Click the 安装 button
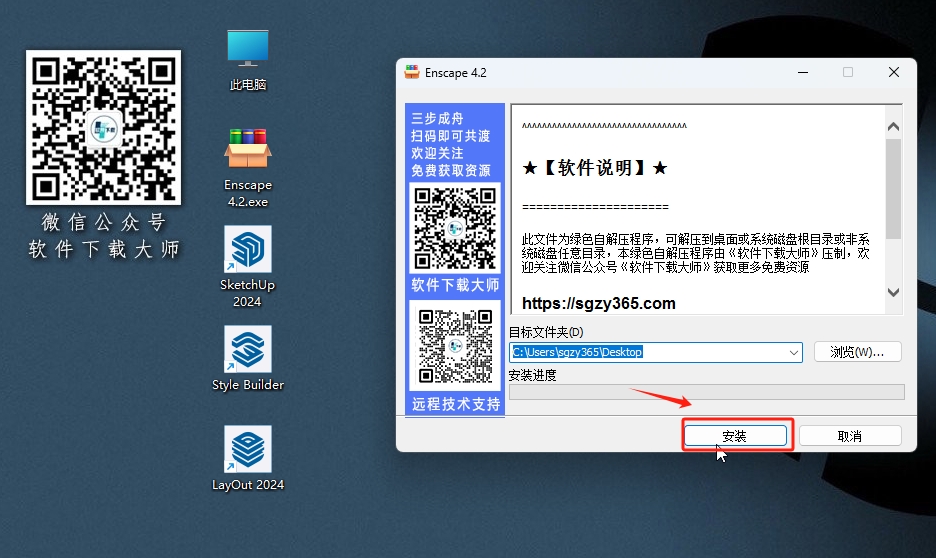 click(x=735, y=436)
